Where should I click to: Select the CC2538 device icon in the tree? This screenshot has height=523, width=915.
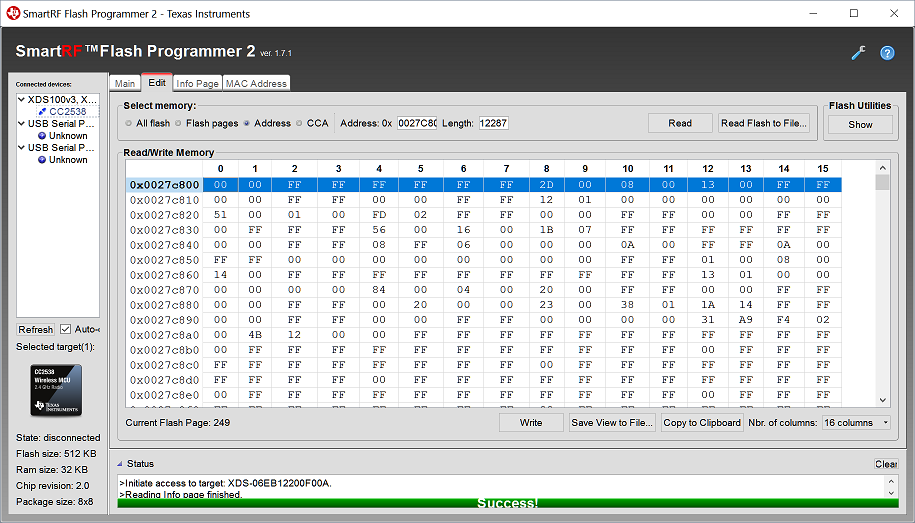pyautogui.click(x=42, y=111)
